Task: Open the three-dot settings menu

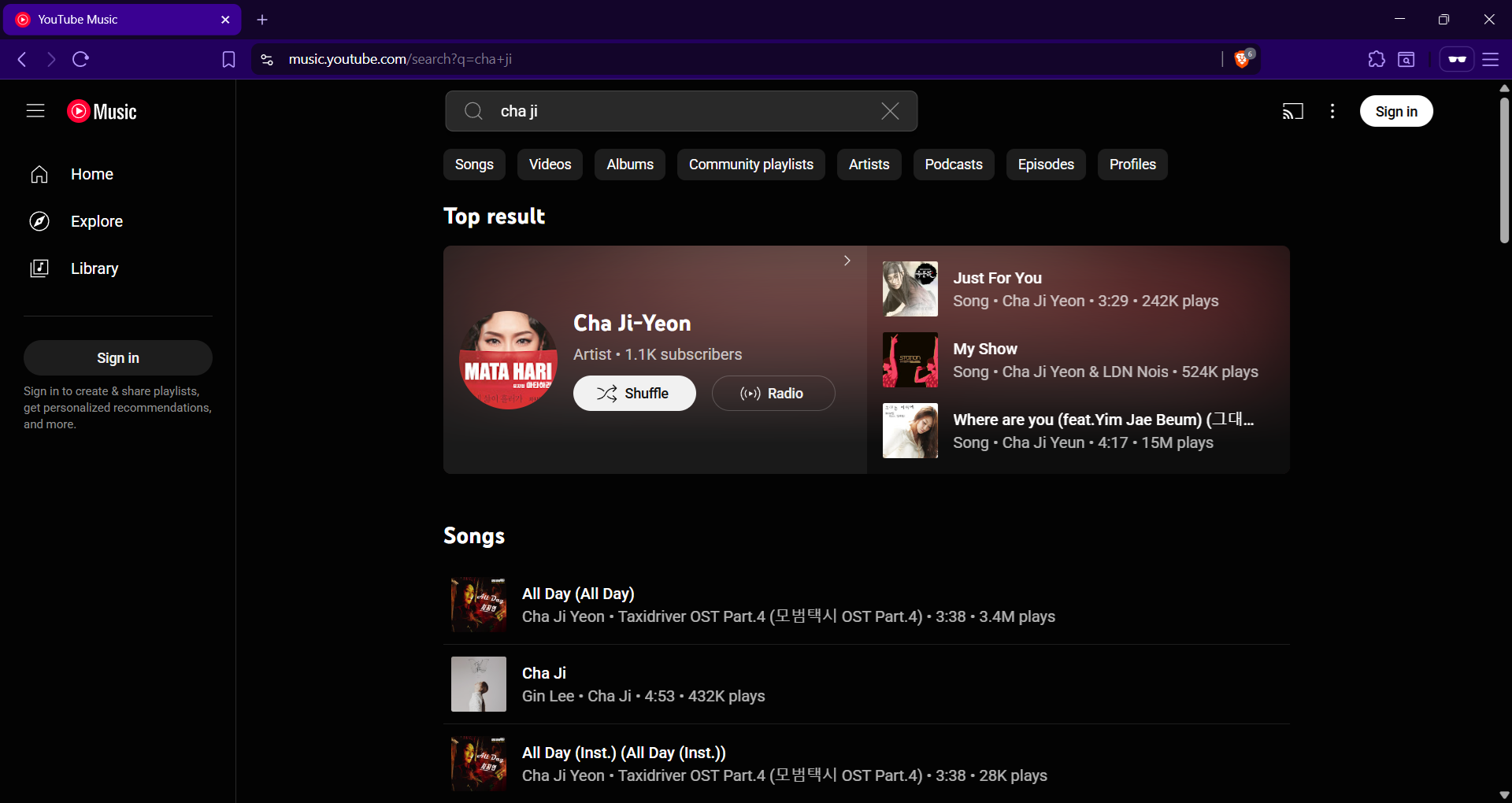Action: pyautogui.click(x=1332, y=111)
